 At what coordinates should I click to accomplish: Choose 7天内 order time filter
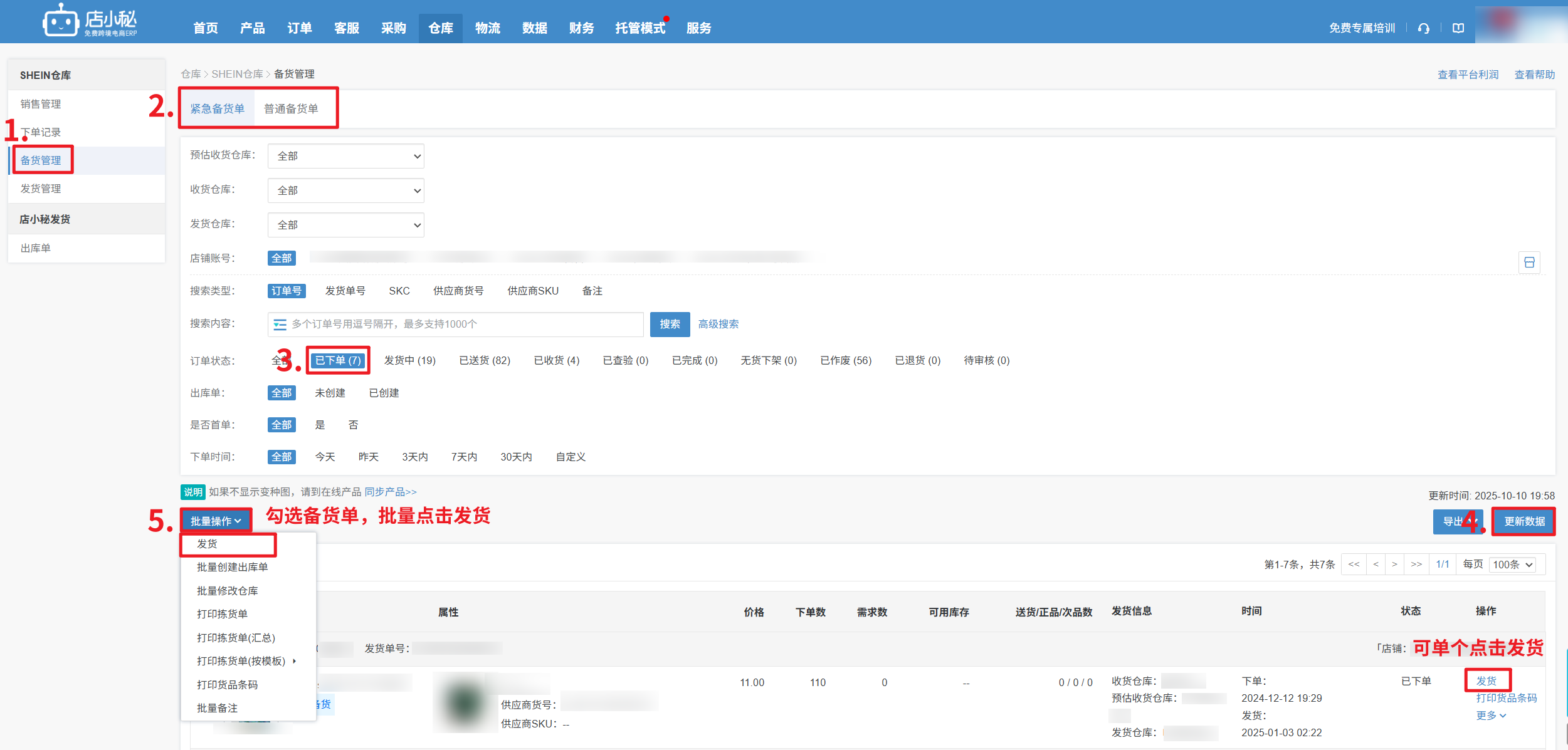point(464,457)
